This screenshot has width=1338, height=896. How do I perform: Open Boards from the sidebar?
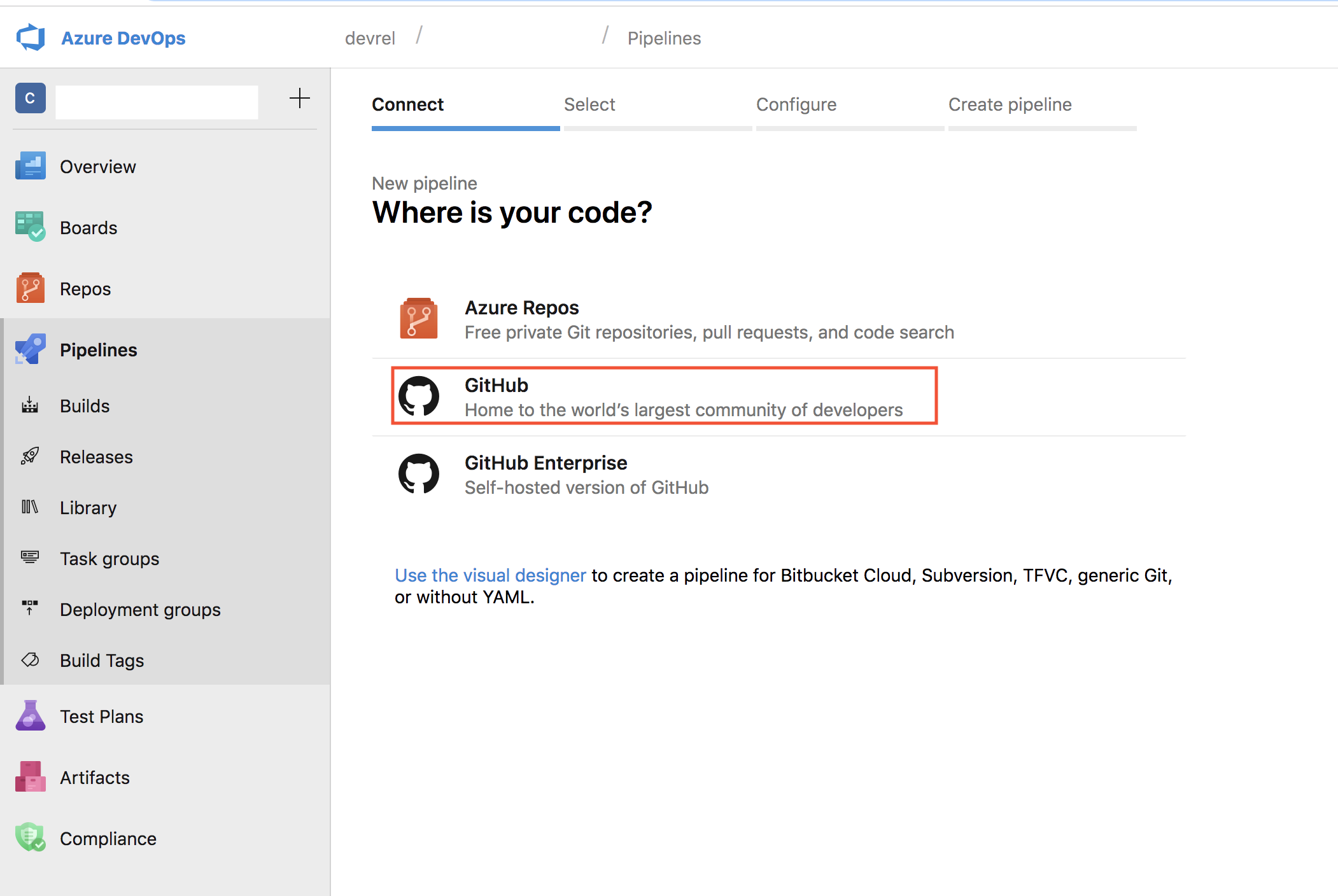88,227
